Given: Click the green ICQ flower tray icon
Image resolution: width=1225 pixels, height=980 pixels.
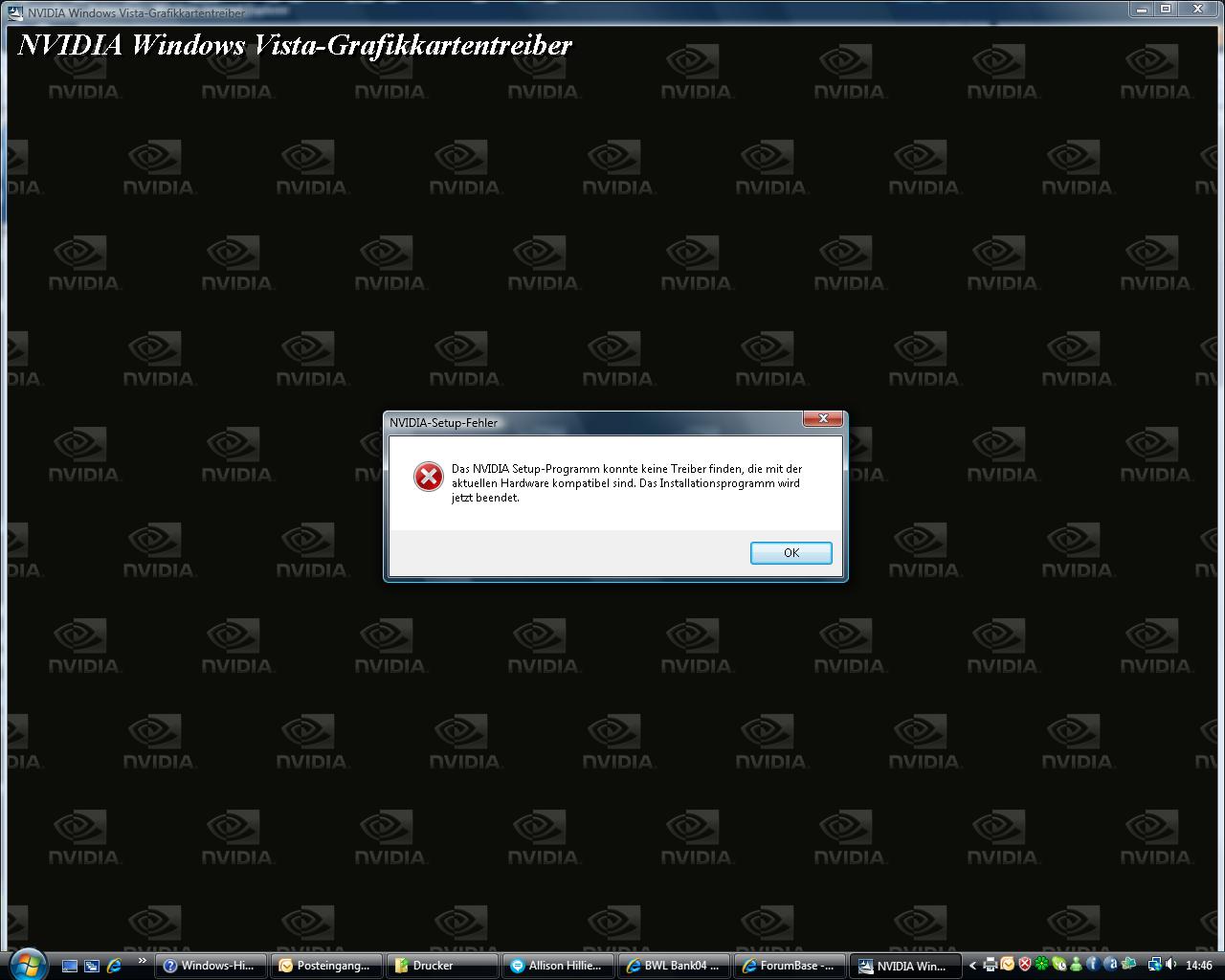Looking at the screenshot, I should pos(1041,964).
